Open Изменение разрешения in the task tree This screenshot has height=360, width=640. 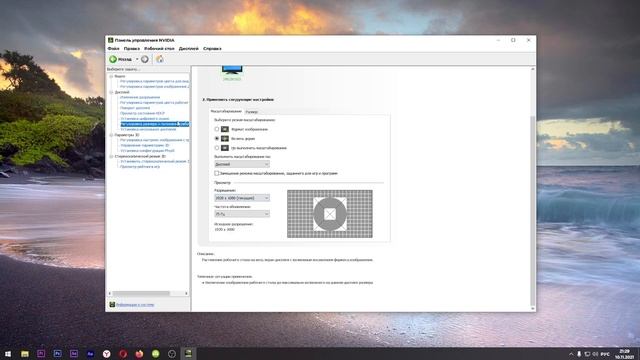pyautogui.click(x=140, y=98)
